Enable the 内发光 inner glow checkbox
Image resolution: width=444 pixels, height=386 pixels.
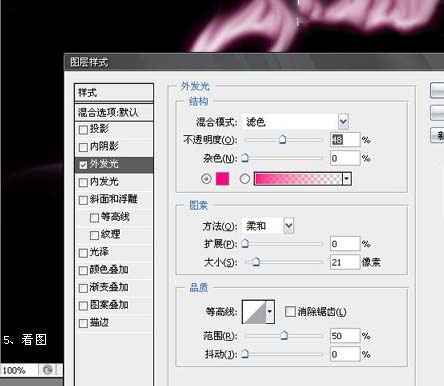[83, 182]
